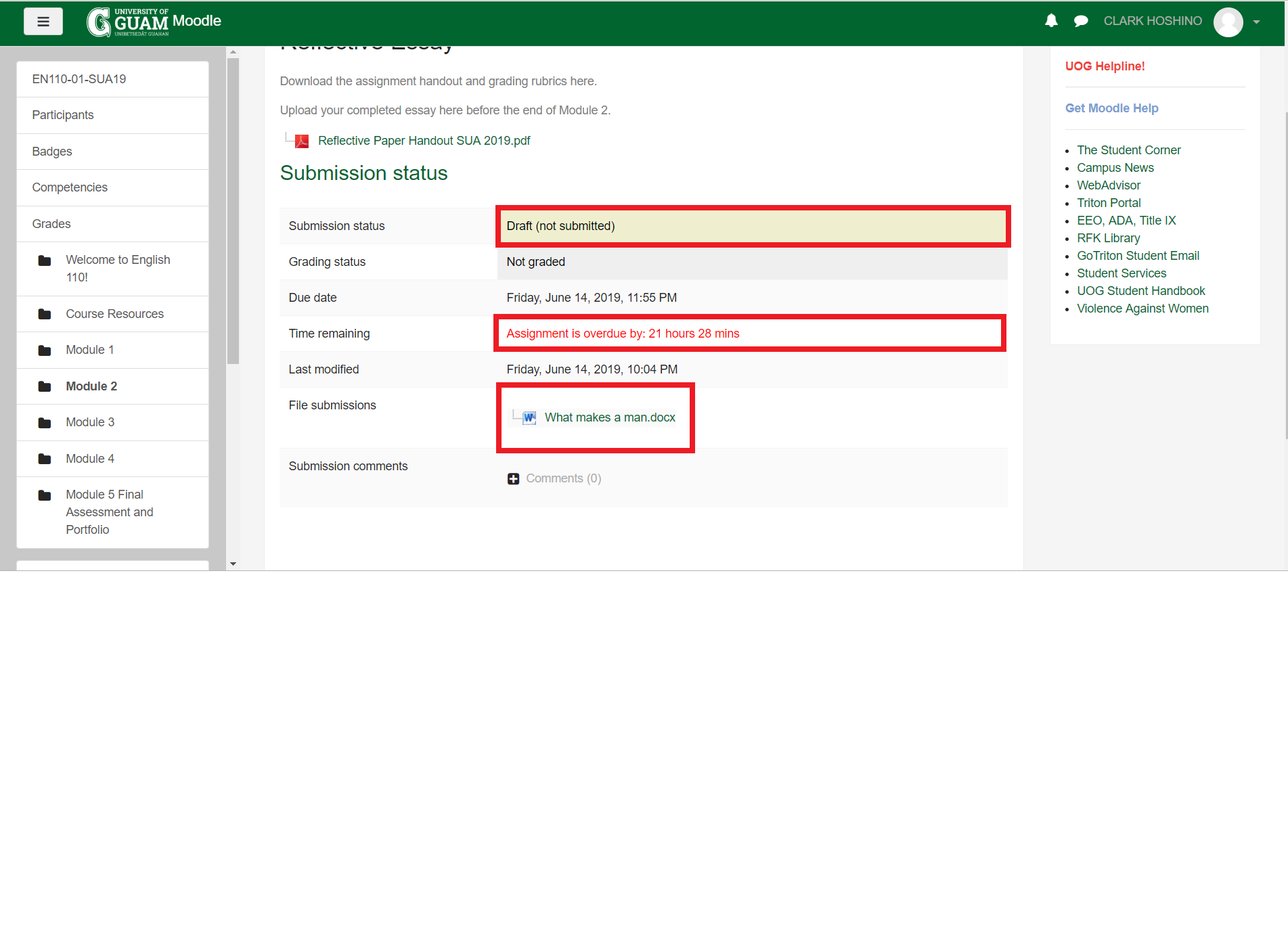Click the sidebar scrollbar down arrow
The width and height of the screenshot is (1288, 931).
[234, 564]
